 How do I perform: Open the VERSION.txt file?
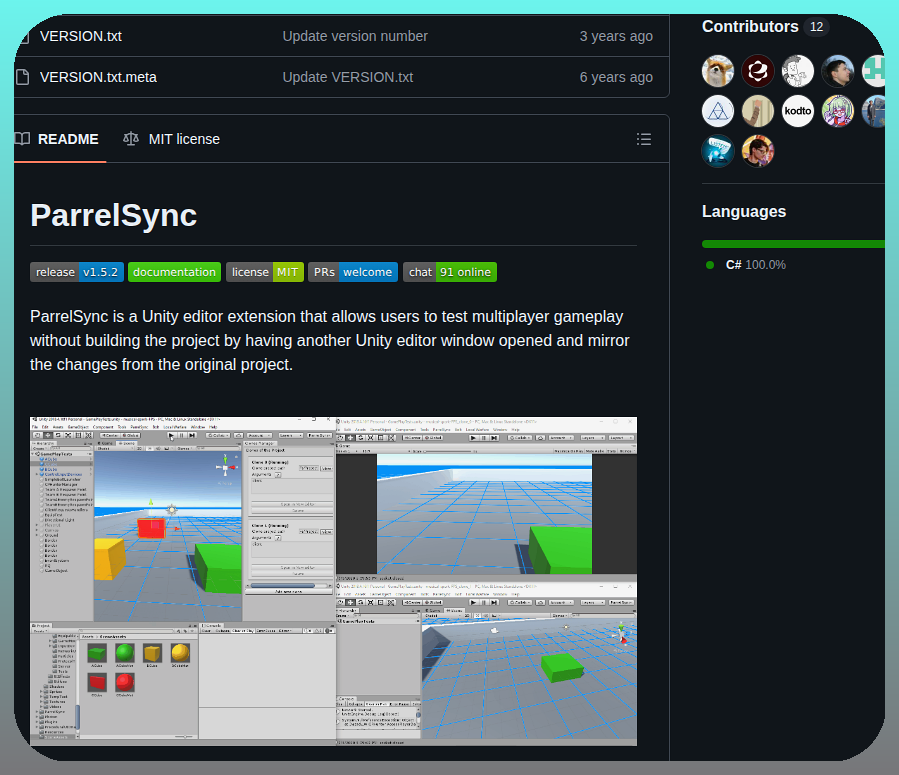(x=81, y=36)
